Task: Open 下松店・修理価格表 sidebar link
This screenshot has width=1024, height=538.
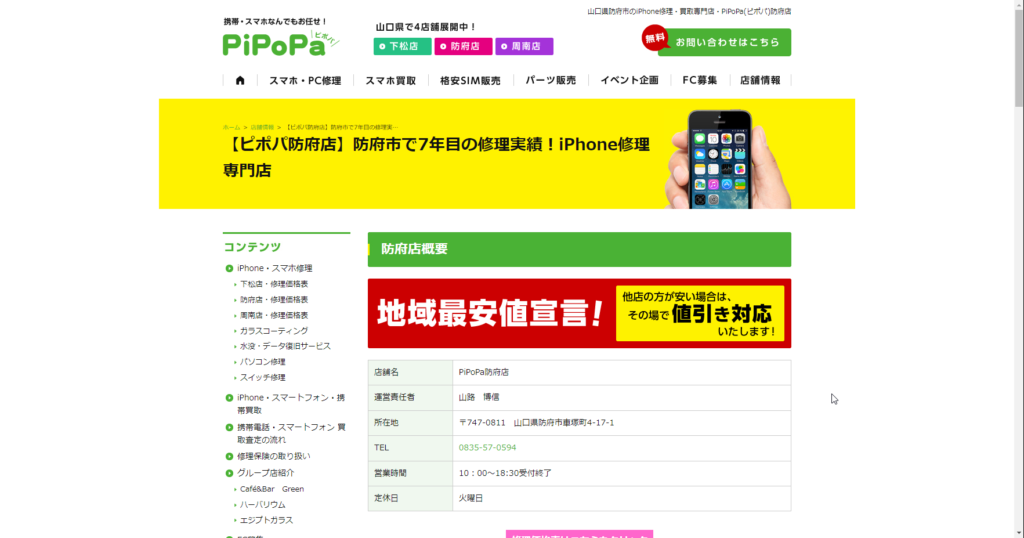Action: point(274,284)
